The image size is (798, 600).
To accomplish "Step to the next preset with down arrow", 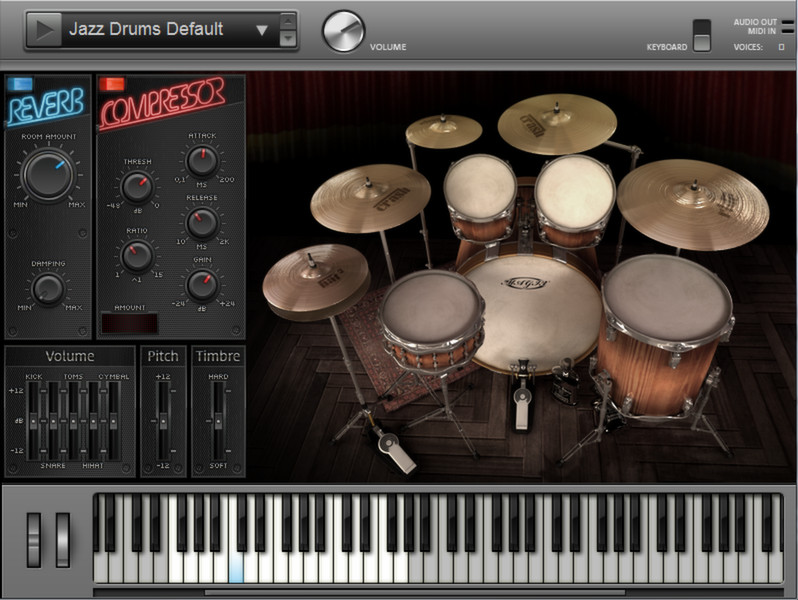I will tap(288, 38).
